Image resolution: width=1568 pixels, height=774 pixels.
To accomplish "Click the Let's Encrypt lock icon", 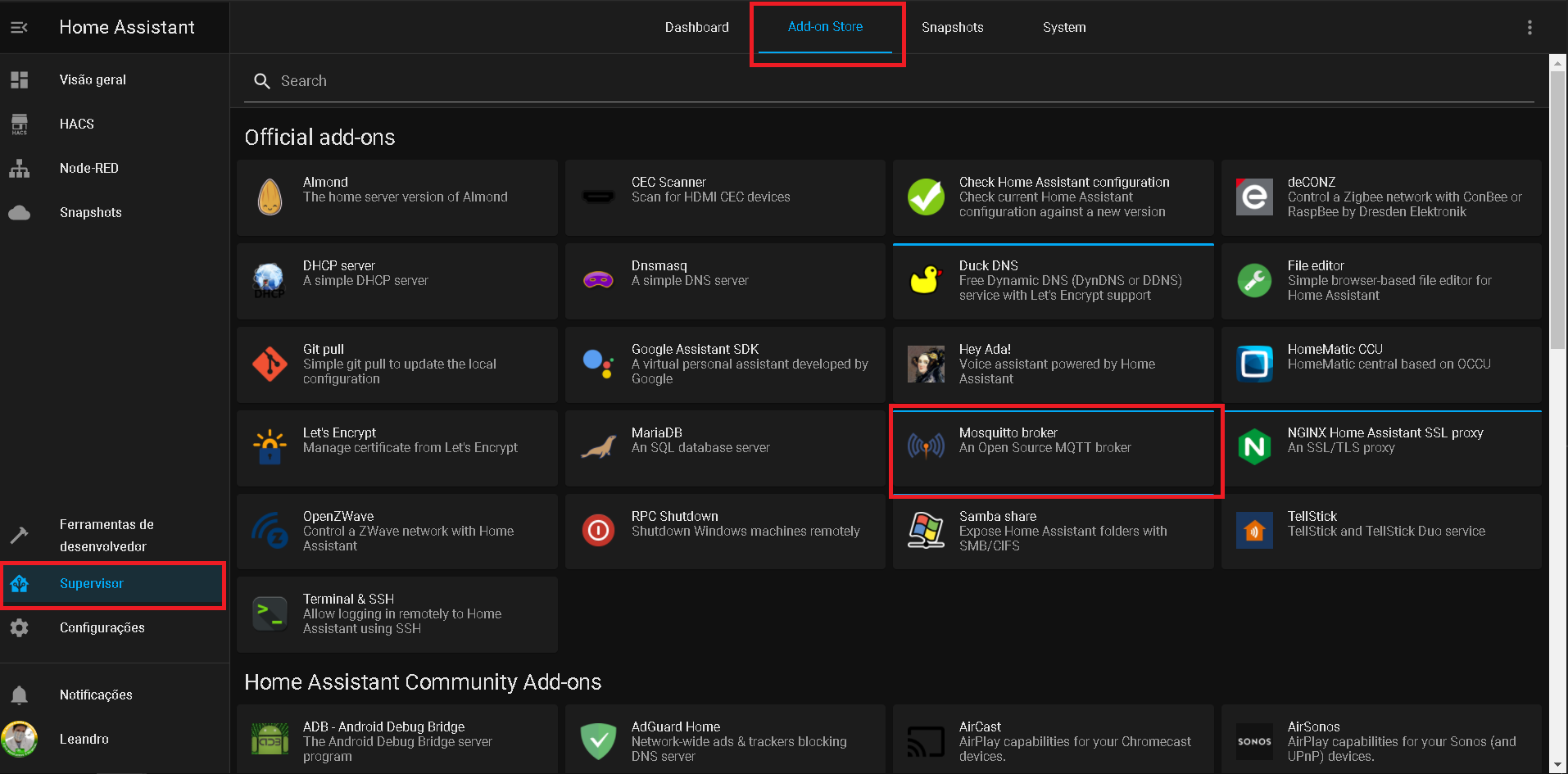I will (x=270, y=447).
